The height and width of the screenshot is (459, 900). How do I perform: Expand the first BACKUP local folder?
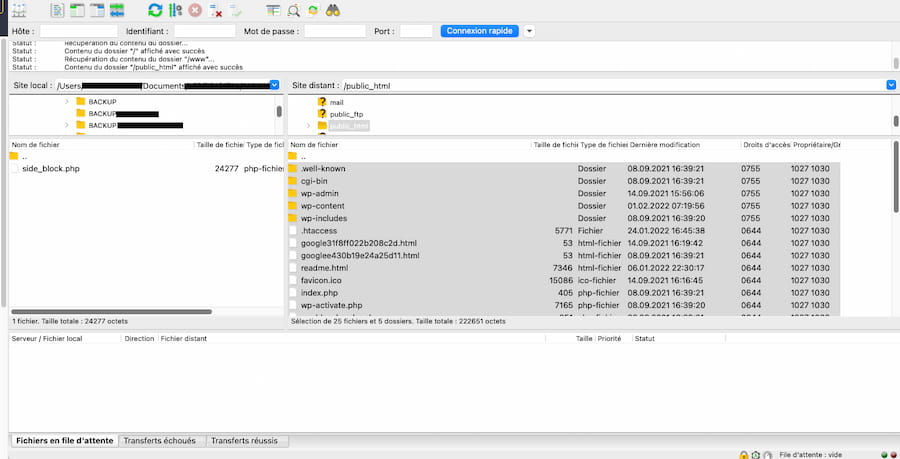click(67, 102)
